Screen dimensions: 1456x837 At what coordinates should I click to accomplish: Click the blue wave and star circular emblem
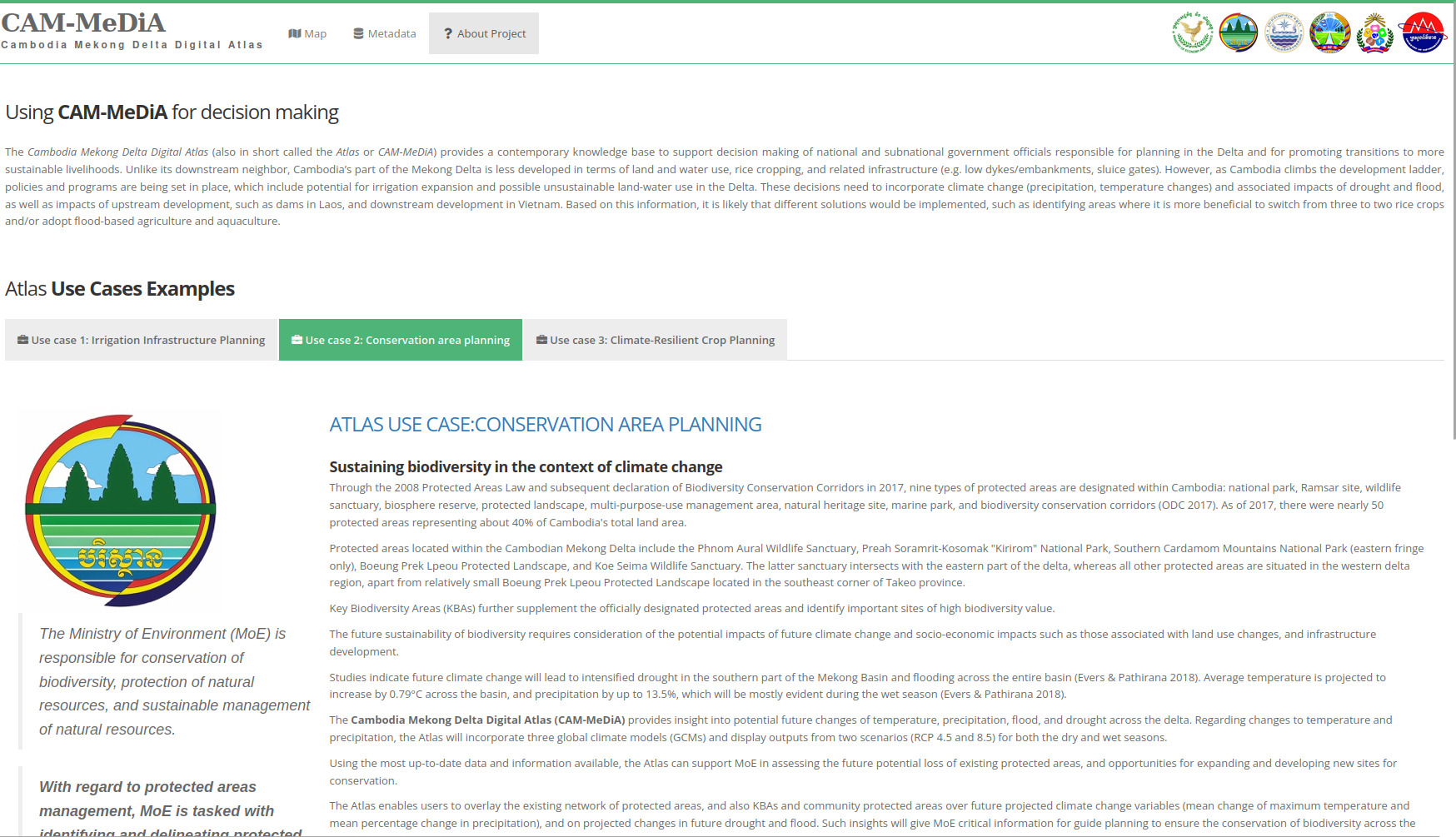pyautogui.click(x=1284, y=33)
